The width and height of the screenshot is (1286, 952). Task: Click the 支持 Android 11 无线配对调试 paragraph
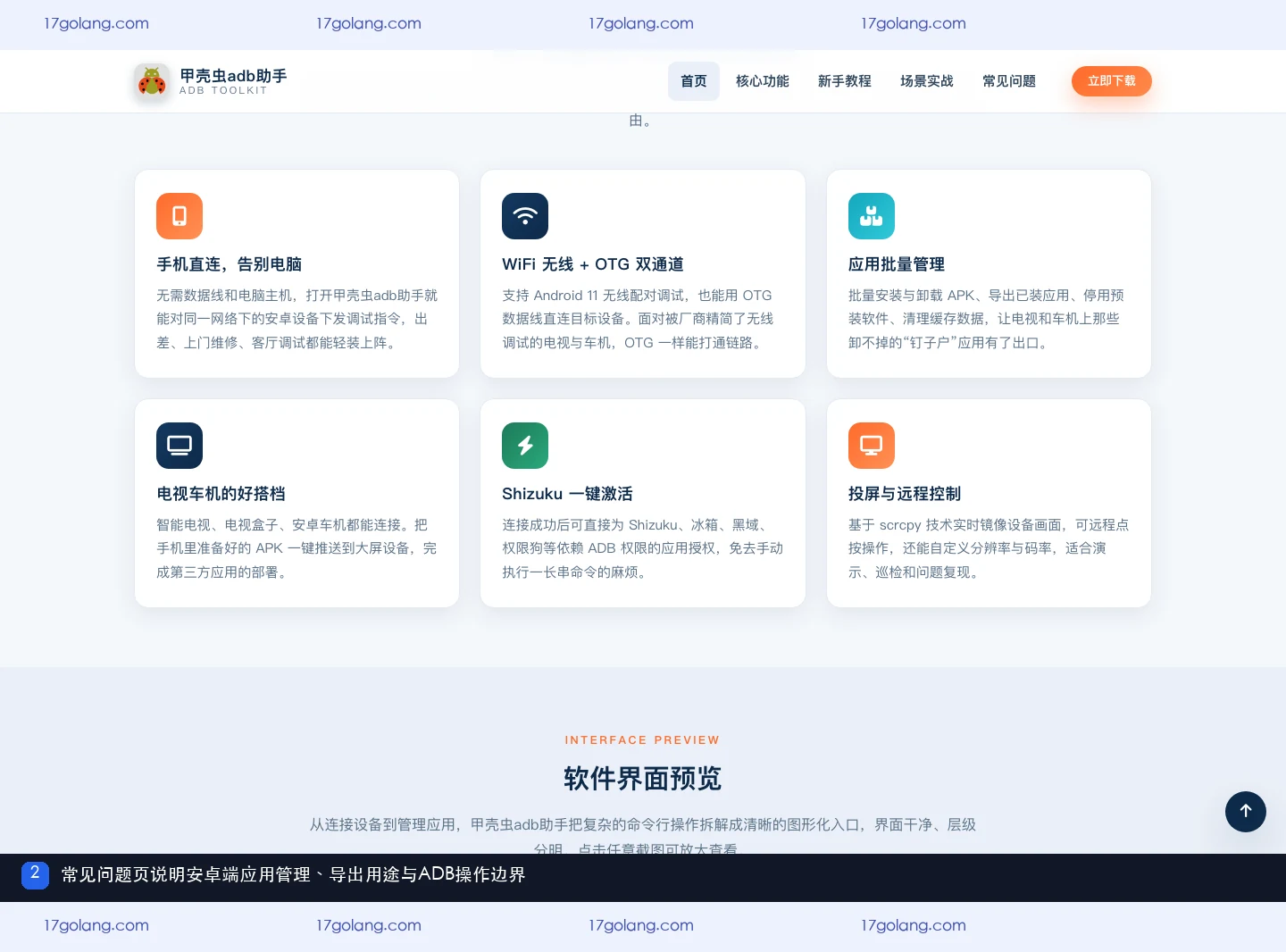pyautogui.click(x=638, y=319)
